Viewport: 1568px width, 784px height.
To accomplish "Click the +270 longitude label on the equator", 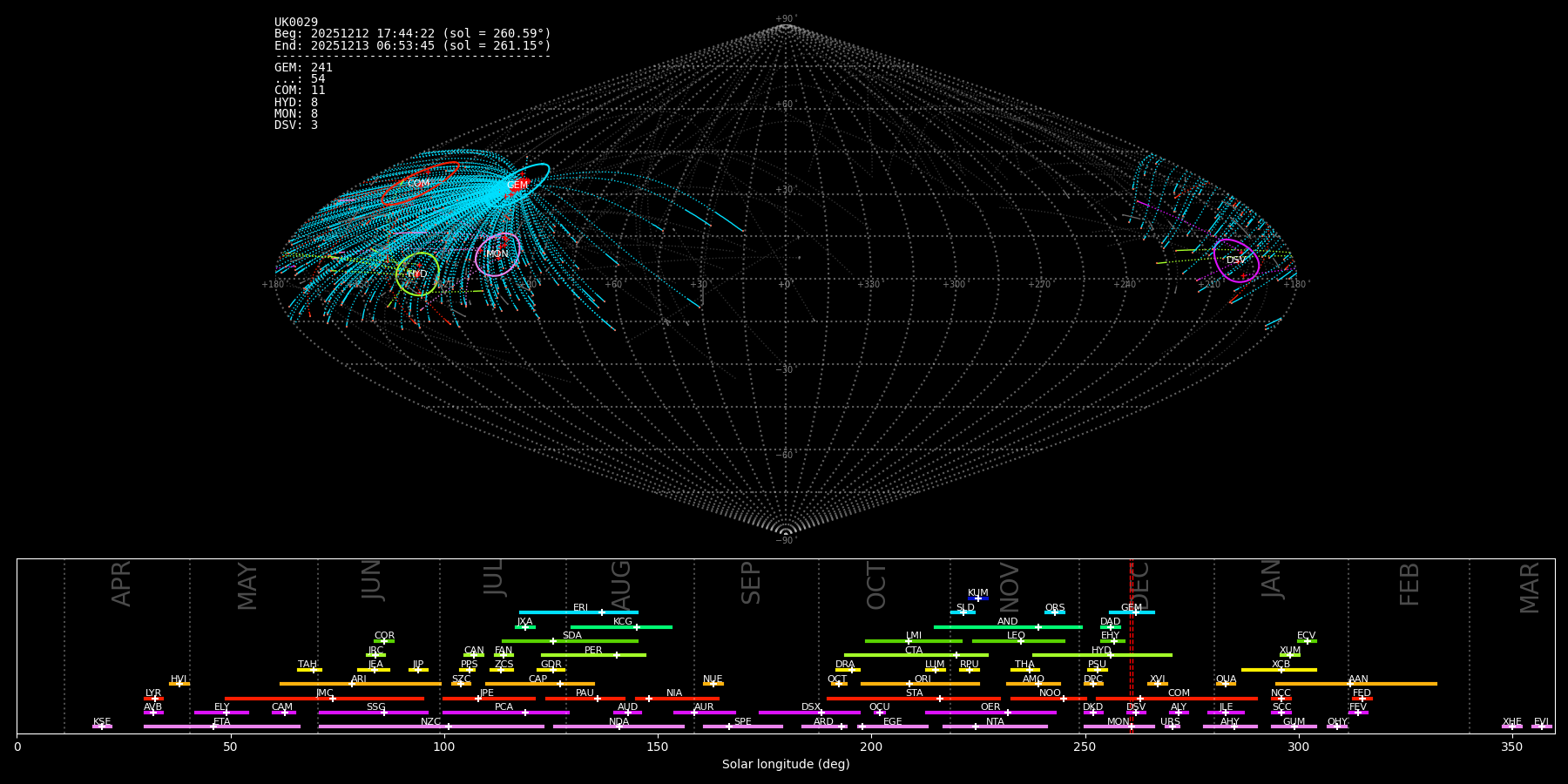I will tap(1039, 284).
